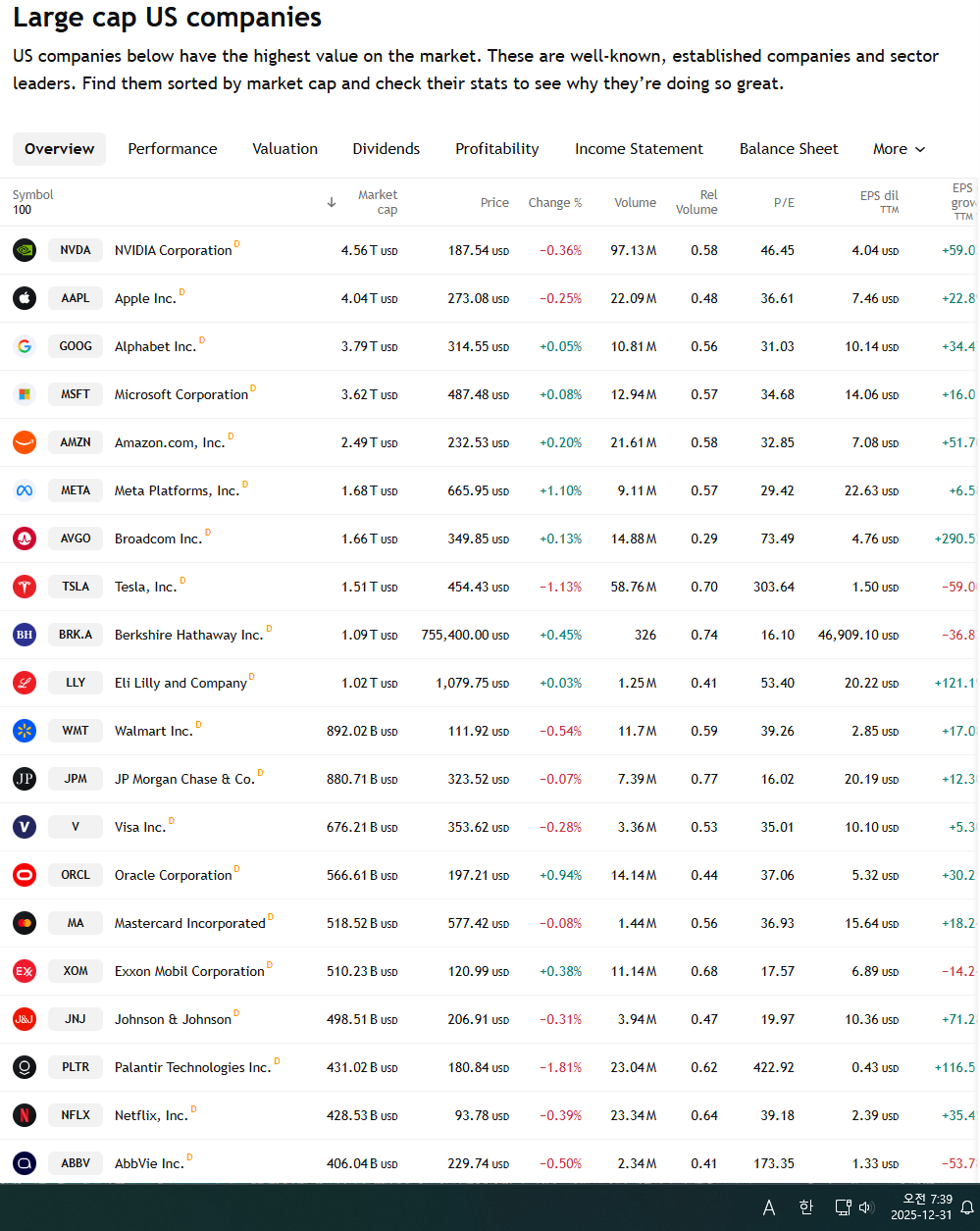Sort by the Change % column header
Viewport: 980px width, 1231px height.
[x=555, y=202]
